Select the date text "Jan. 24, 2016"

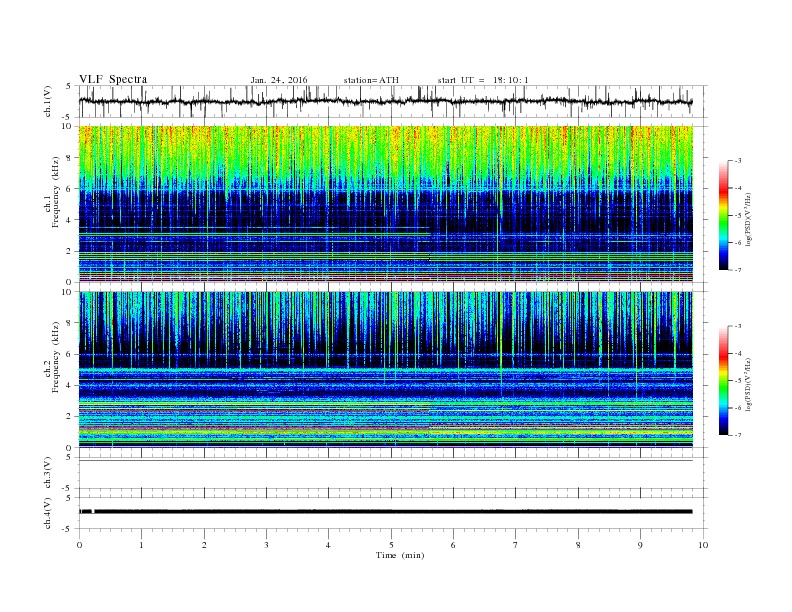(279, 80)
